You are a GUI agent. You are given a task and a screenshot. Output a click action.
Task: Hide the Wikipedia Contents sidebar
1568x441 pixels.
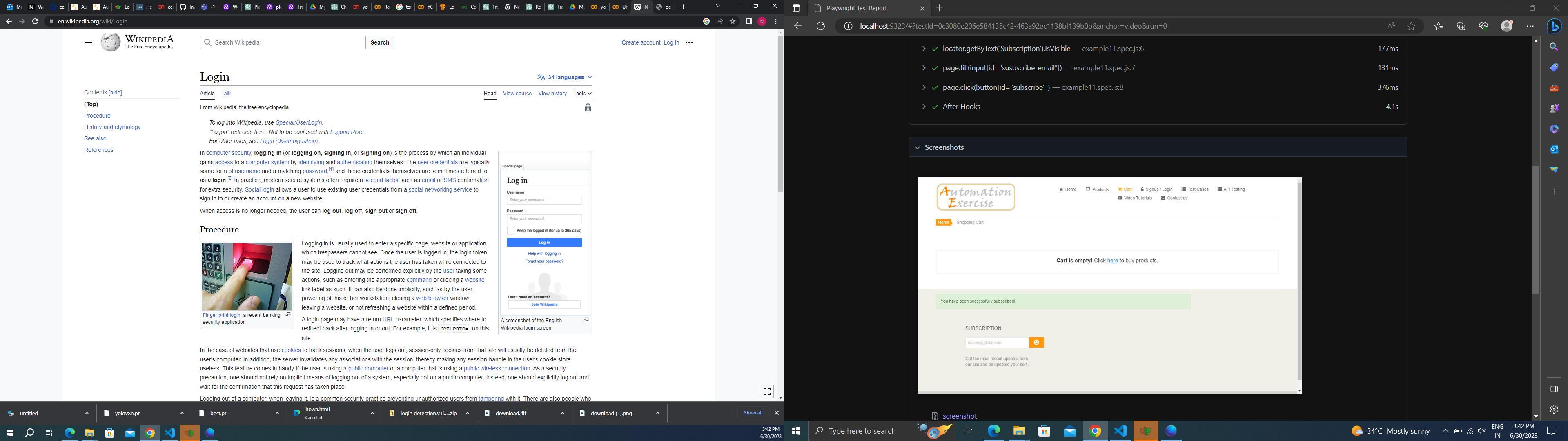coord(115,93)
